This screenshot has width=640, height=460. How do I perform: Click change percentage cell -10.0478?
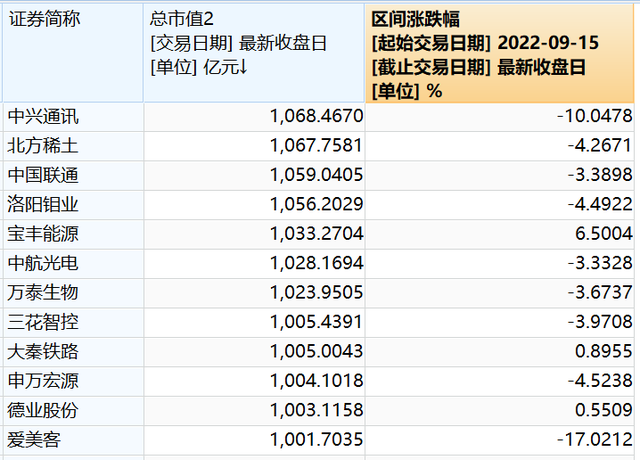tap(500, 117)
